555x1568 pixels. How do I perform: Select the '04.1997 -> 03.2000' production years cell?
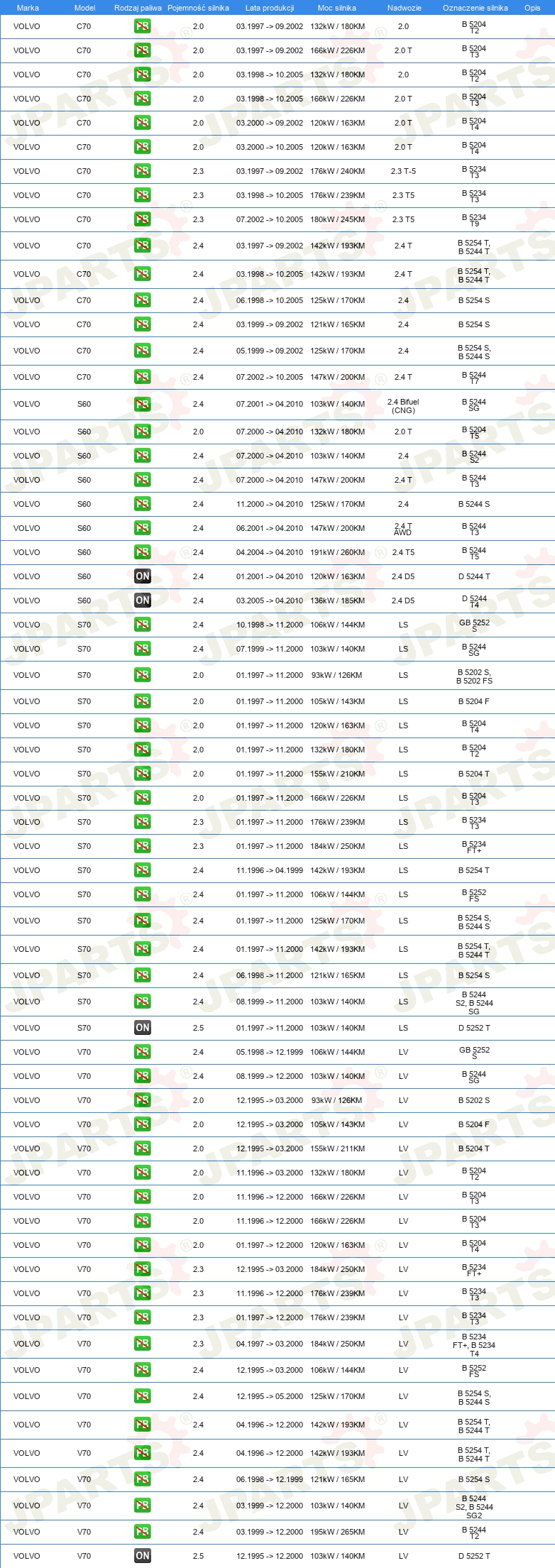coord(270,1344)
